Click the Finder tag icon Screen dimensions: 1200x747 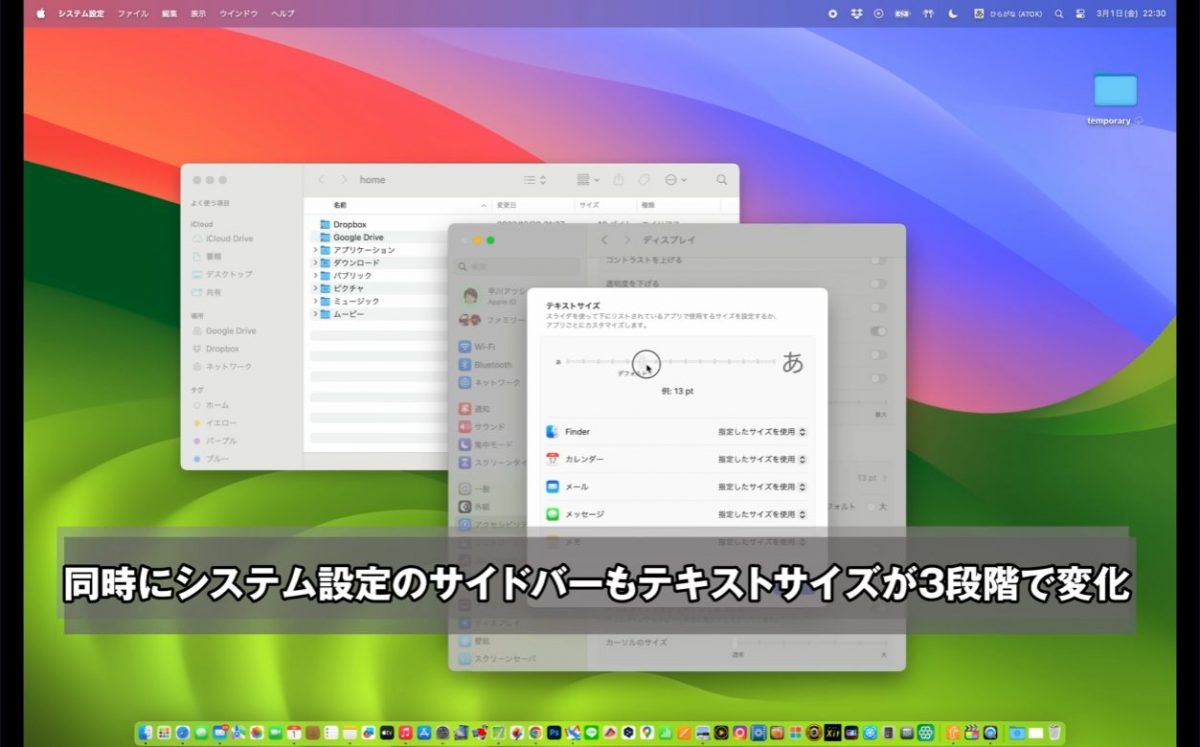click(x=644, y=180)
